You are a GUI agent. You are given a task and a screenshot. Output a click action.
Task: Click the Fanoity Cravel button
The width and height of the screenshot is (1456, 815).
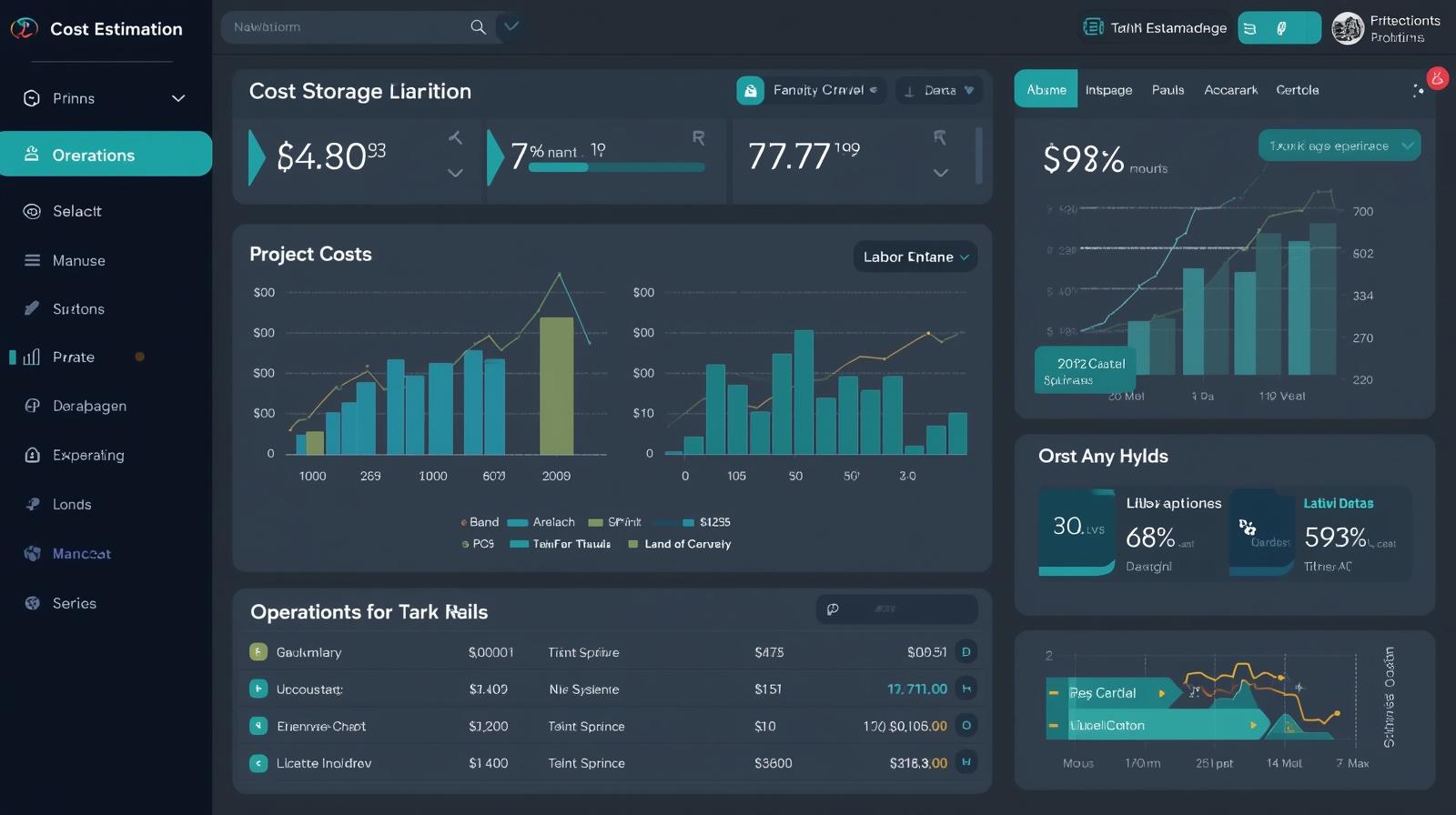tap(810, 90)
